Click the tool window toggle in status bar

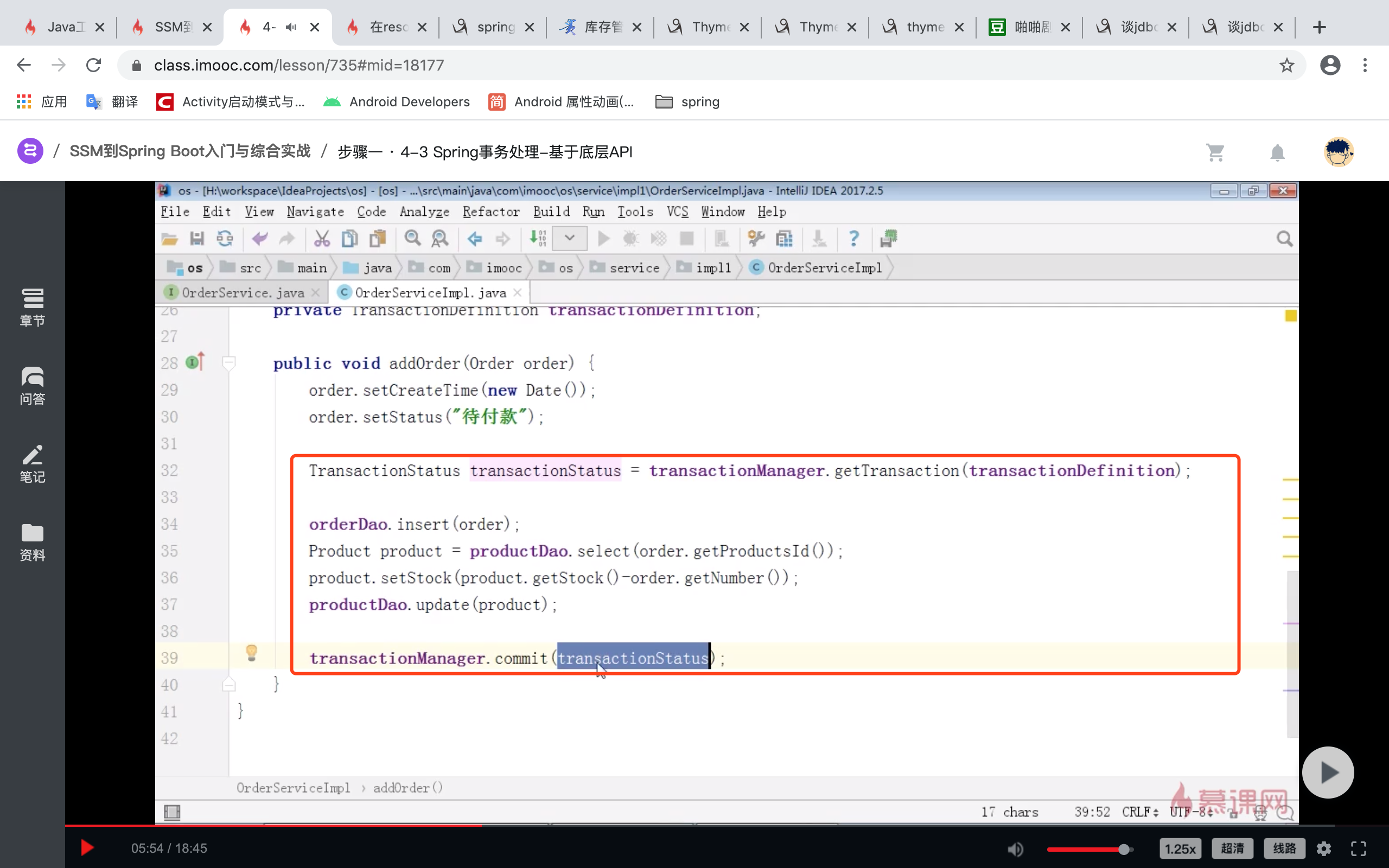(171, 812)
